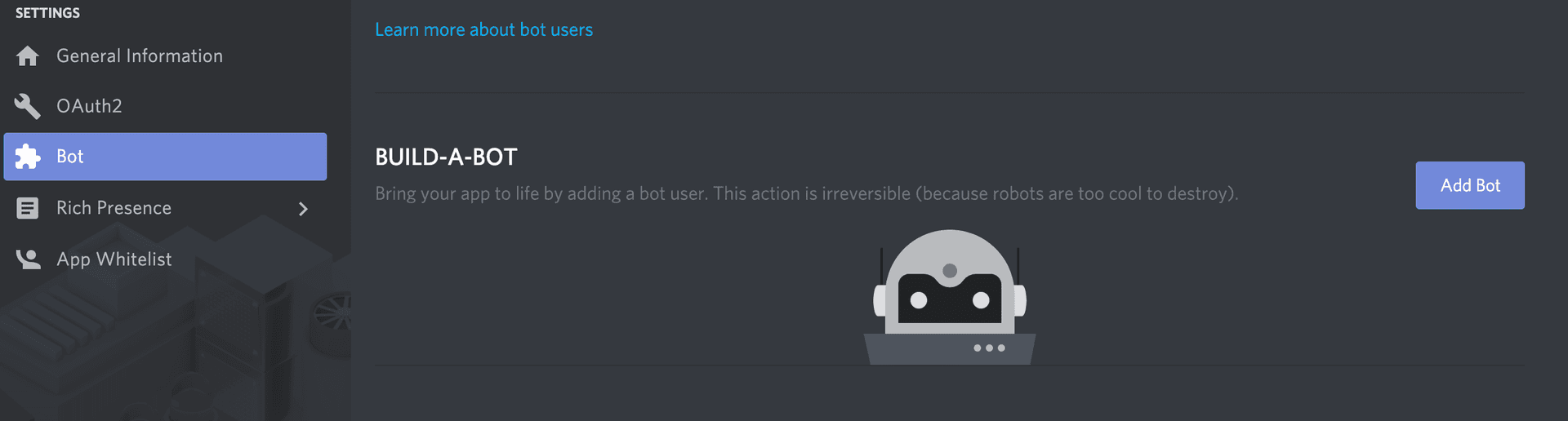The height and width of the screenshot is (421, 1568).
Task: Go to the App Whitelist text label
Action: (114, 259)
